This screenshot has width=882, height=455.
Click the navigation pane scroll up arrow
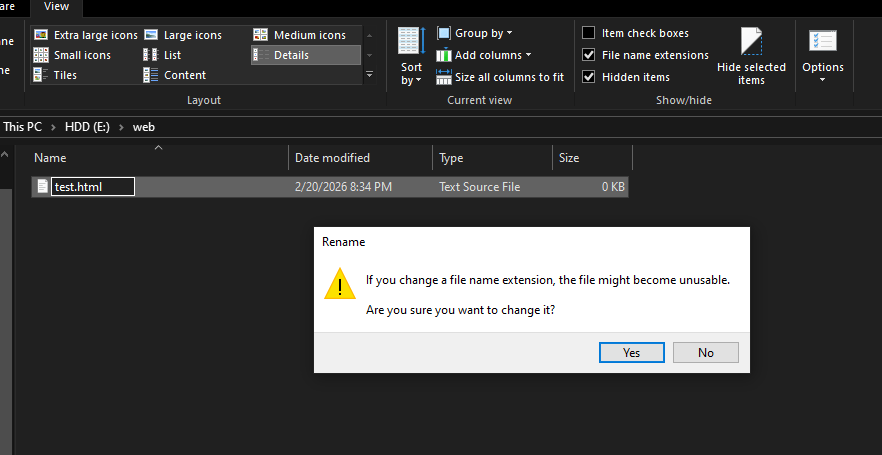click(4, 154)
